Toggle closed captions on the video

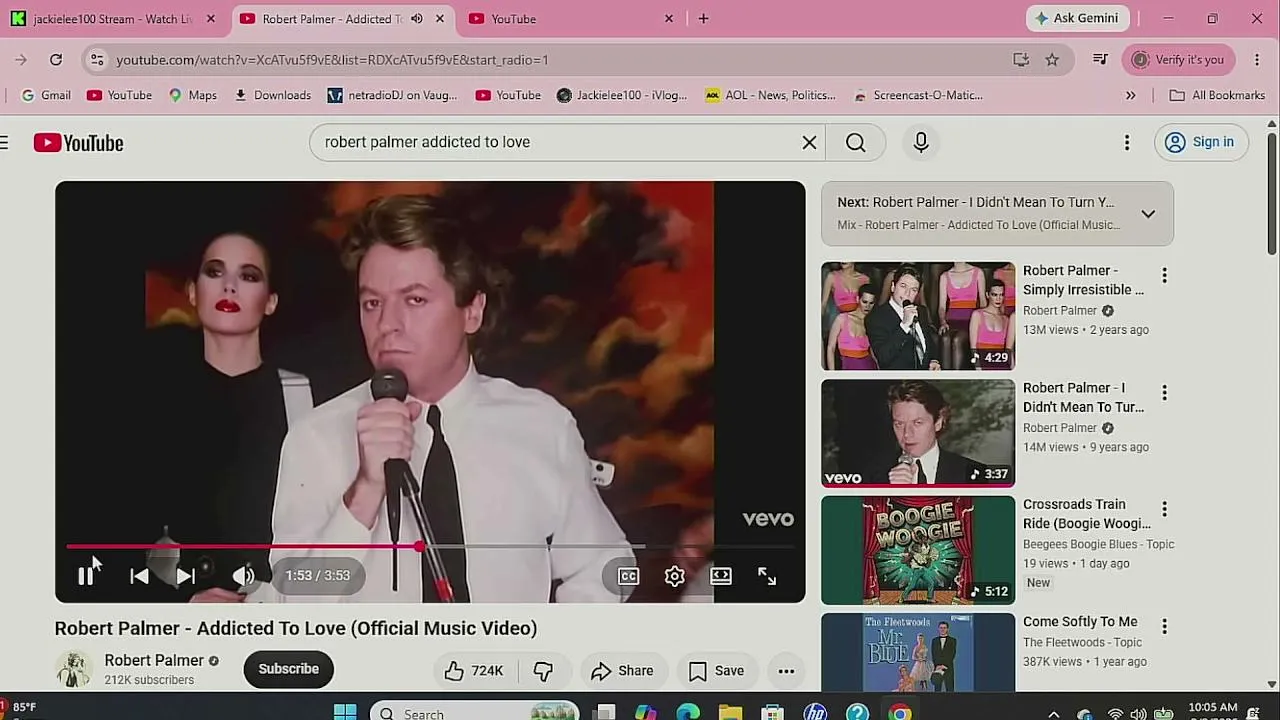628,576
